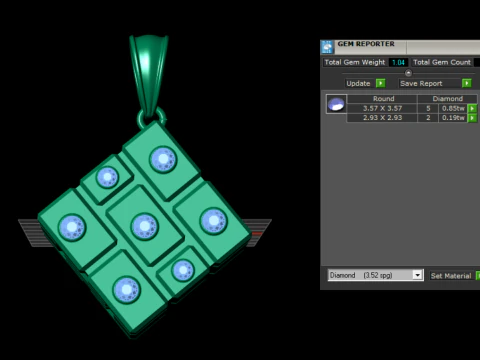Click the quantity 5 cell
480x360 pixels.
pos(428,108)
